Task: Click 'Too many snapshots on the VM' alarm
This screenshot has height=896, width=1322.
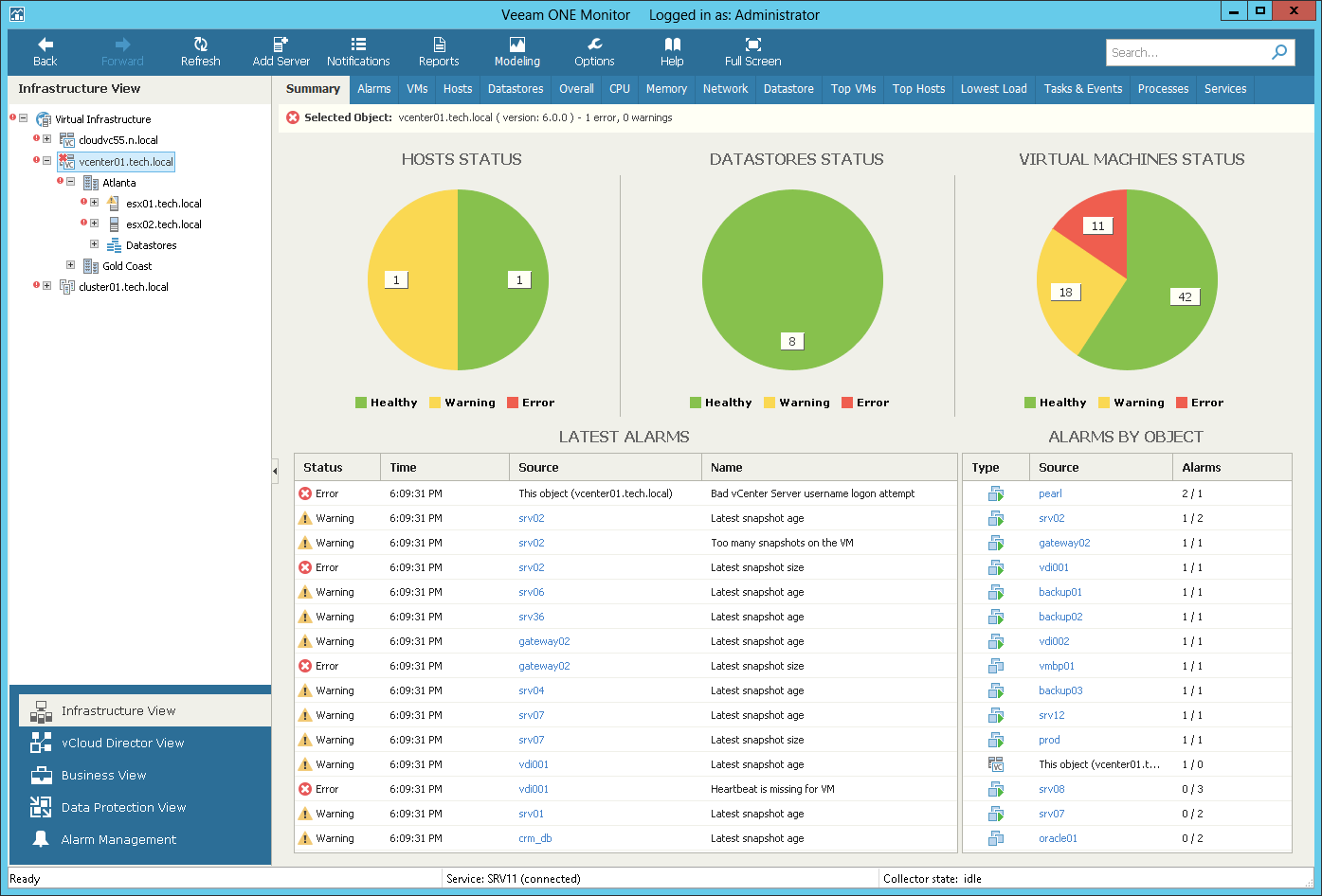Action: tap(782, 543)
